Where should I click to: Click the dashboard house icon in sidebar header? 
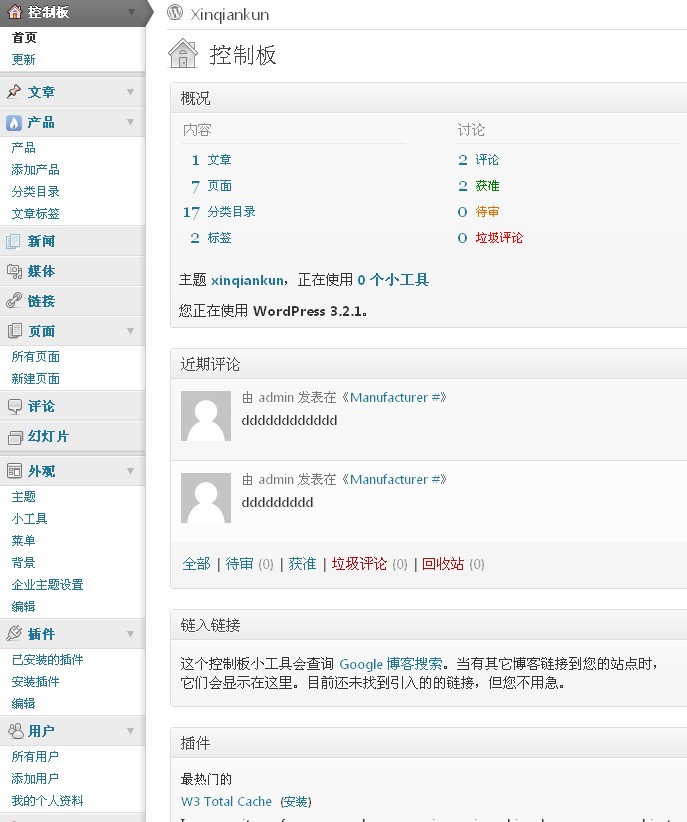point(15,12)
